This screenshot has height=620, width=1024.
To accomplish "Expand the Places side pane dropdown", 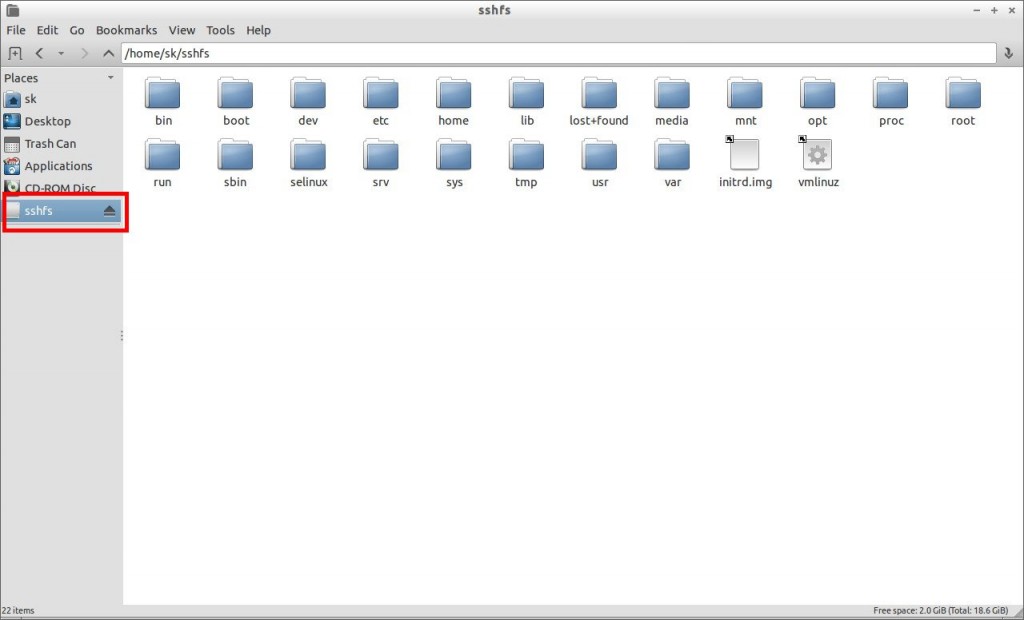I will [110, 78].
